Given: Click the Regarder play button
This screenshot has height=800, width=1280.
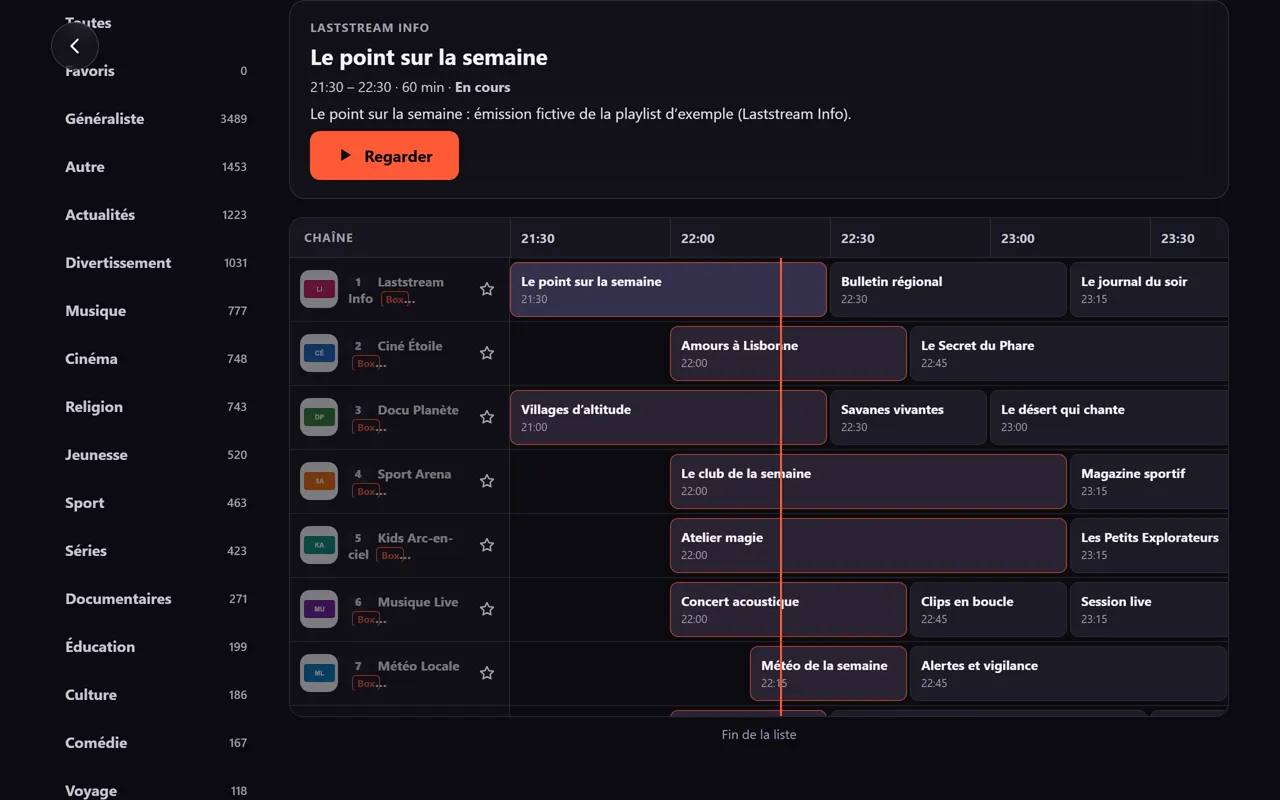Looking at the screenshot, I should (x=384, y=156).
